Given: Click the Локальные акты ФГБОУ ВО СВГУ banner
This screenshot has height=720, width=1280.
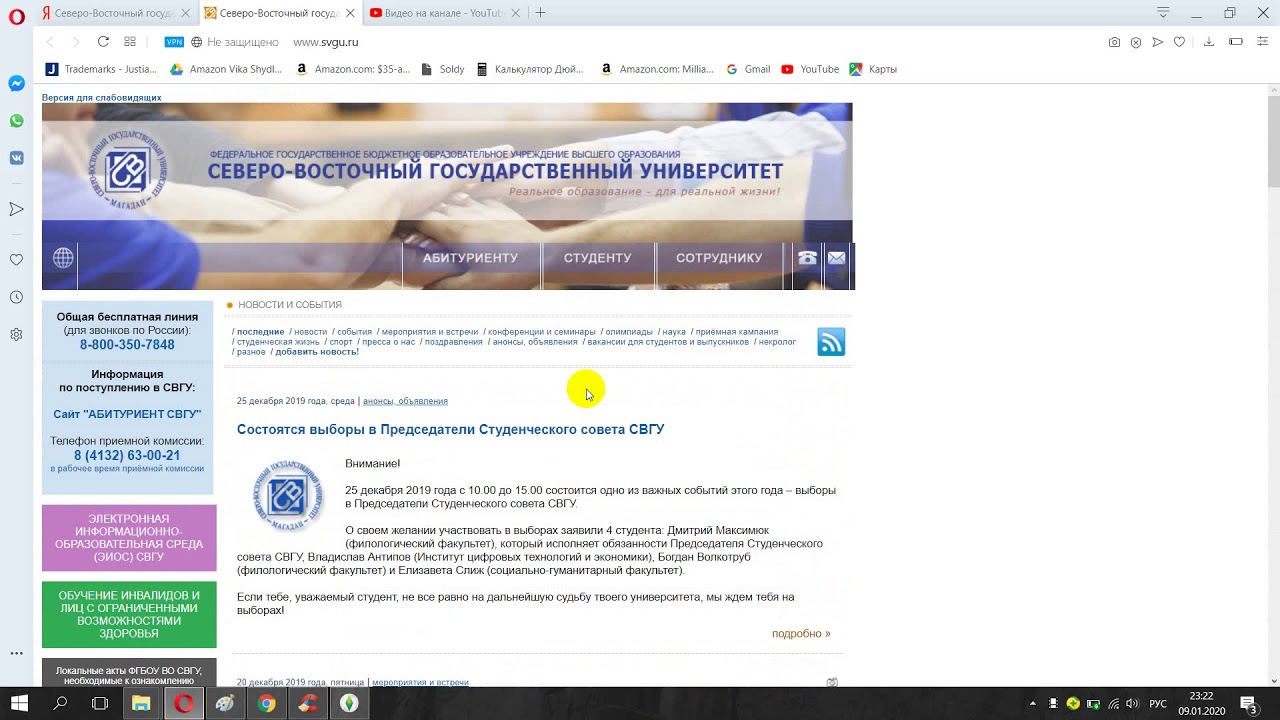Looking at the screenshot, I should point(129,673).
